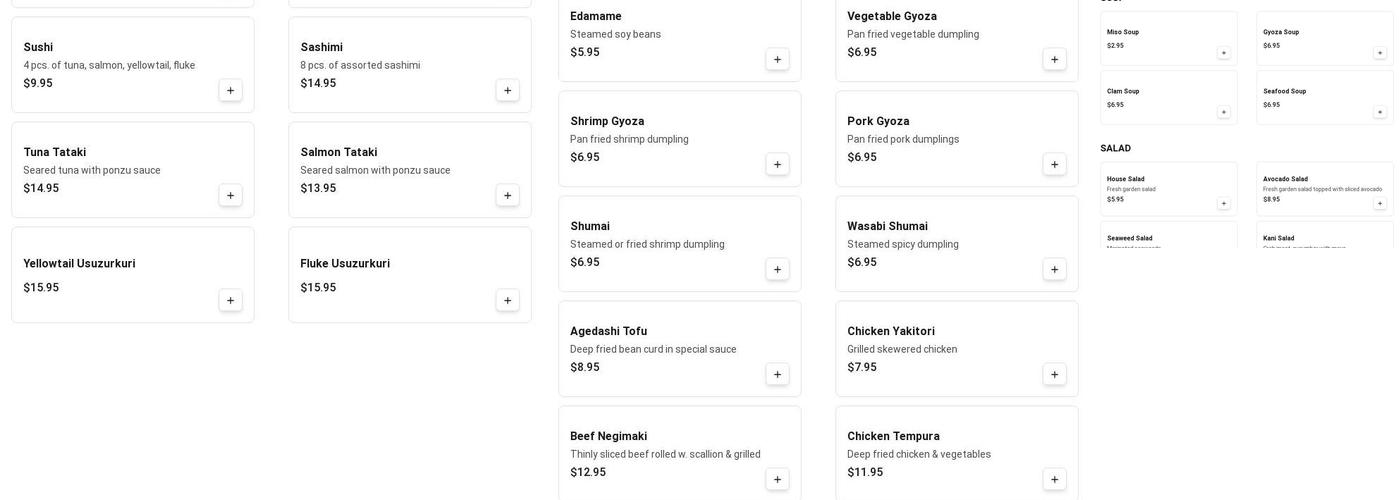Add Vegetable Gyoza to the order
Viewport: 1400px width, 500px height.
point(1054,59)
